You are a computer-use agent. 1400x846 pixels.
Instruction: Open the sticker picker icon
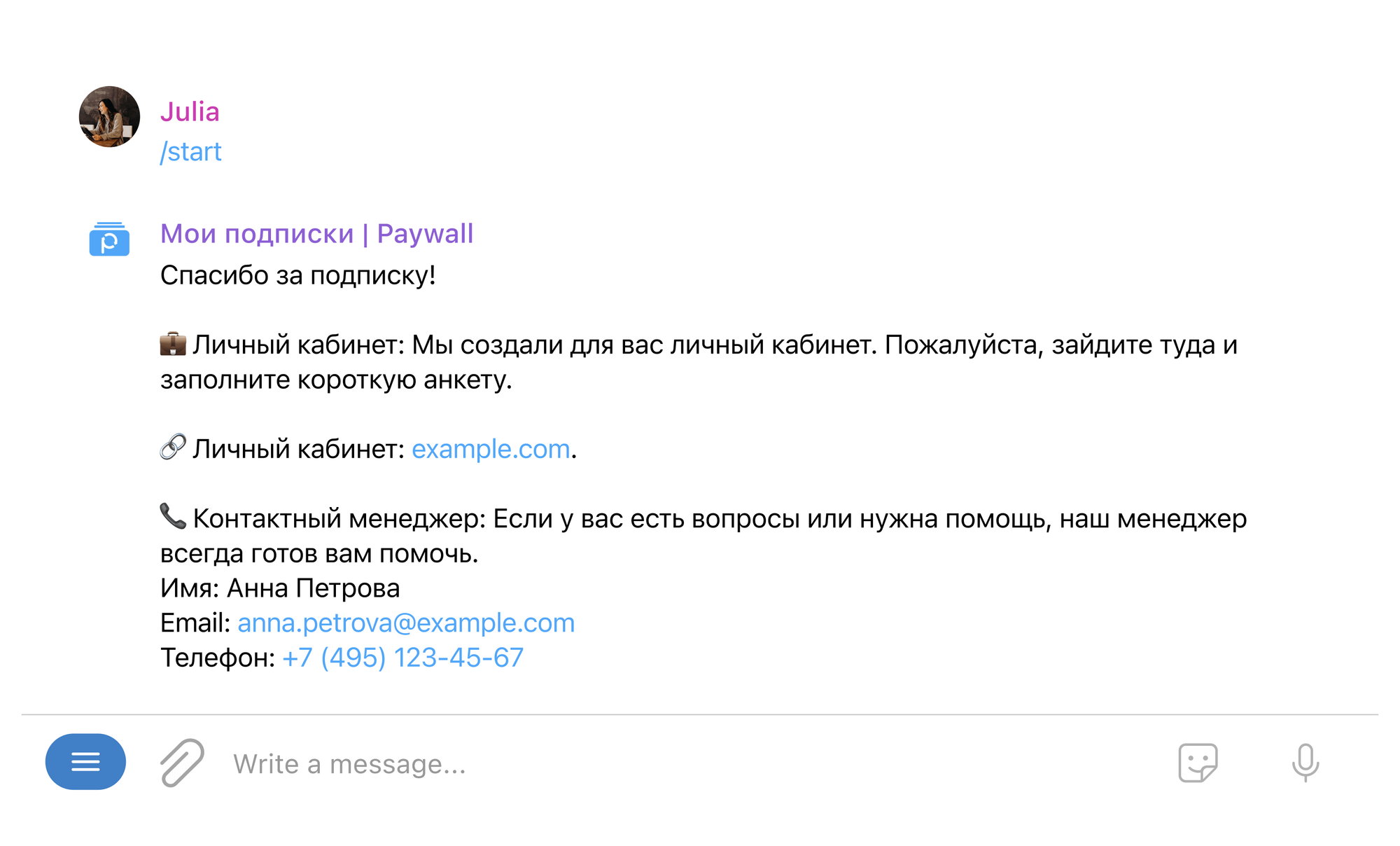point(1198,763)
